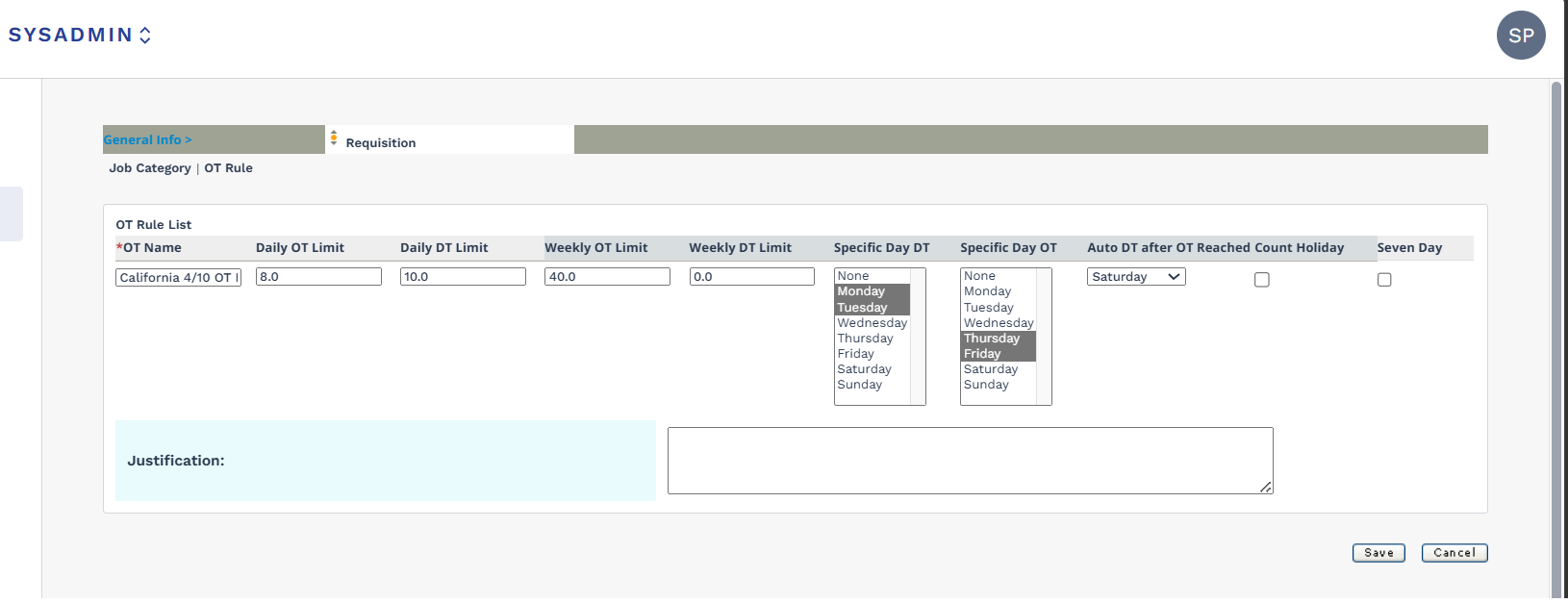This screenshot has height=603, width=1568.
Task: Select None in Specific Day OT list
Action: [x=999, y=276]
